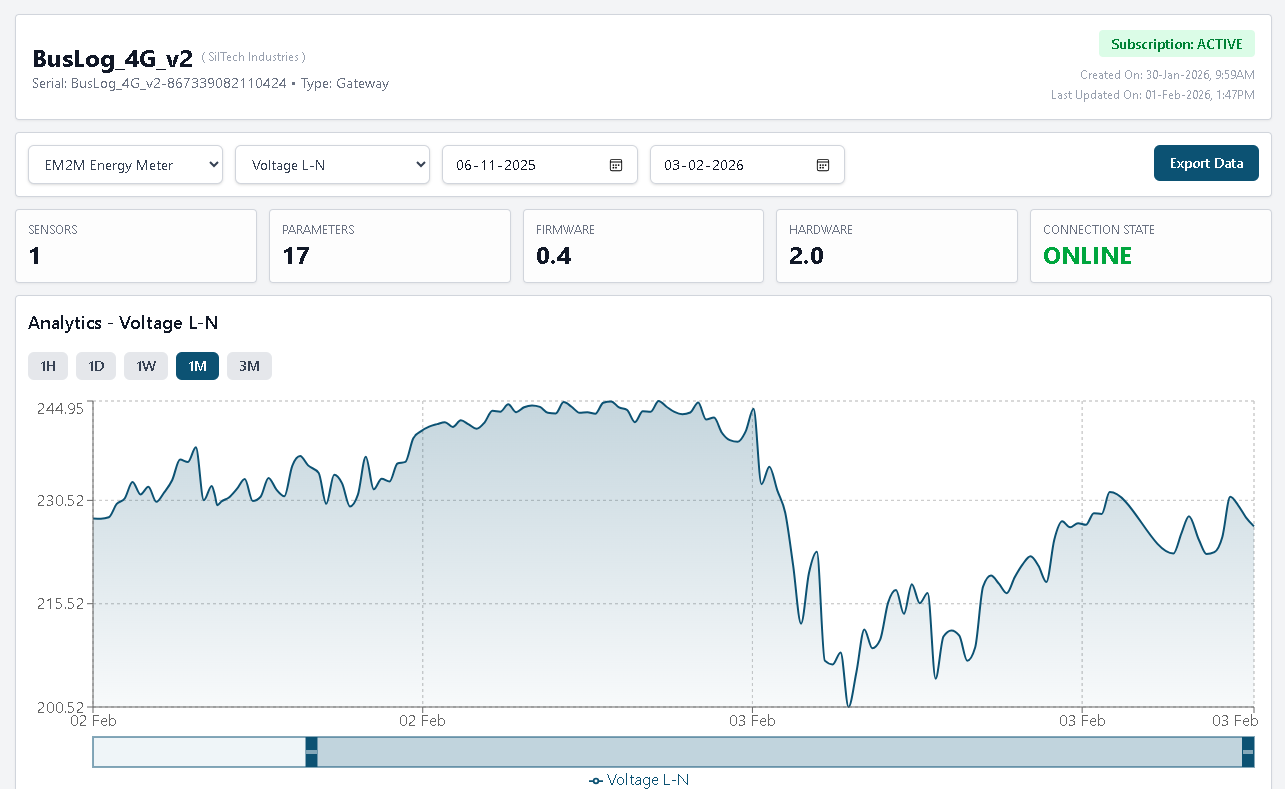Click the Subscription: ACTIVE badge

[1176, 44]
